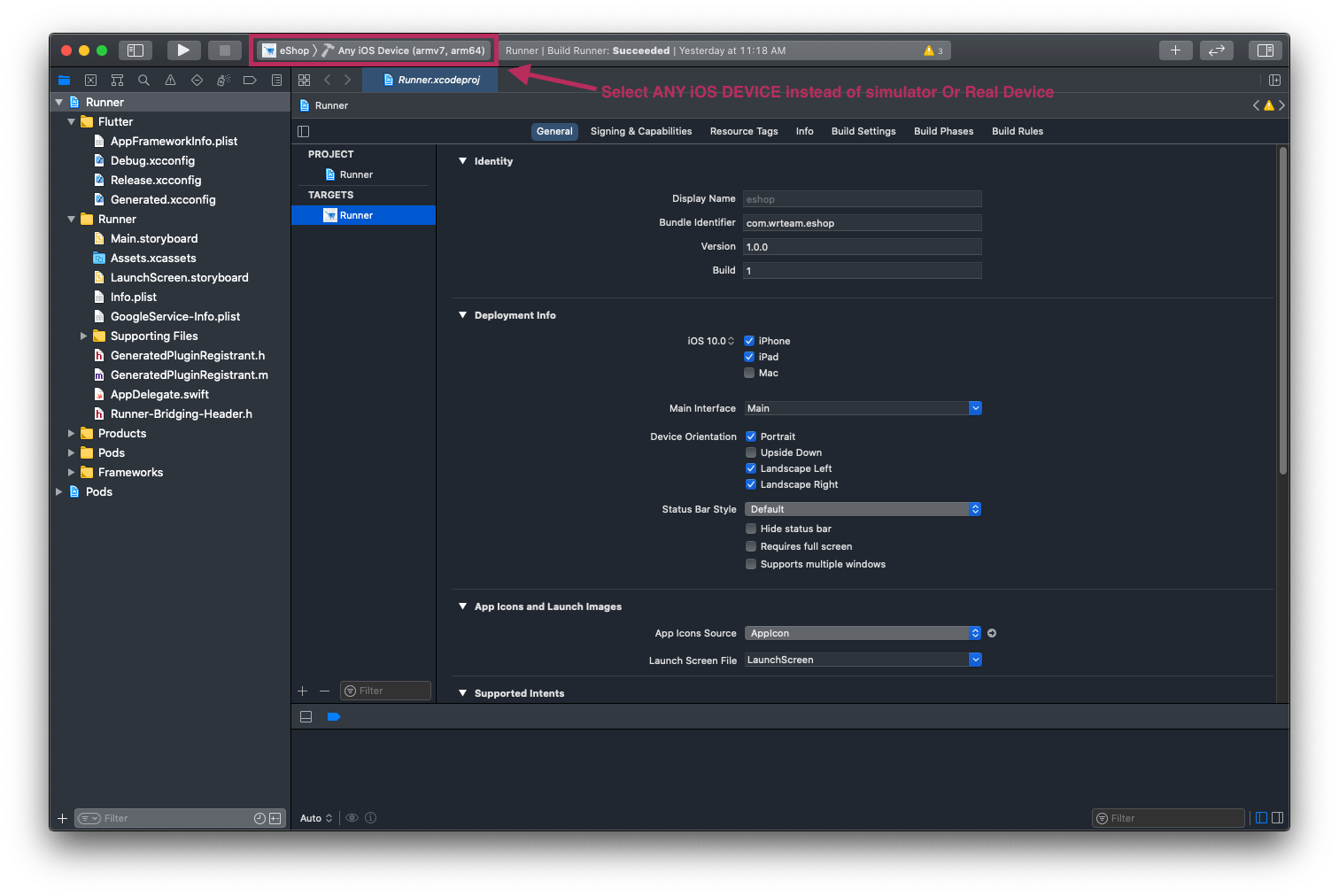Viewport: 1339px width, 896px height.
Task: Collapse the Flutter folder
Action: 72,121
